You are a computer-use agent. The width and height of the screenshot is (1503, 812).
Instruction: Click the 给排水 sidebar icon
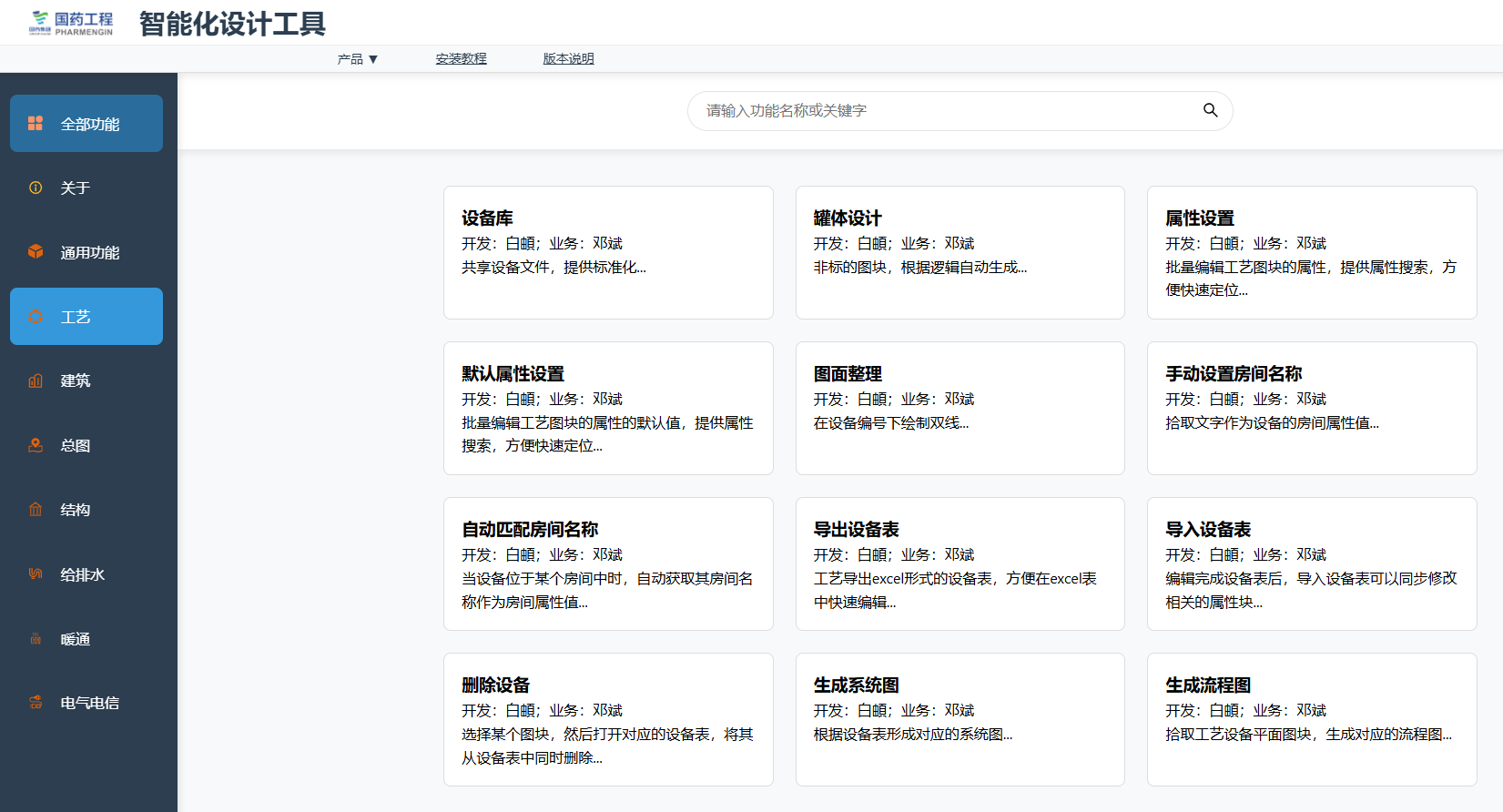tap(36, 573)
